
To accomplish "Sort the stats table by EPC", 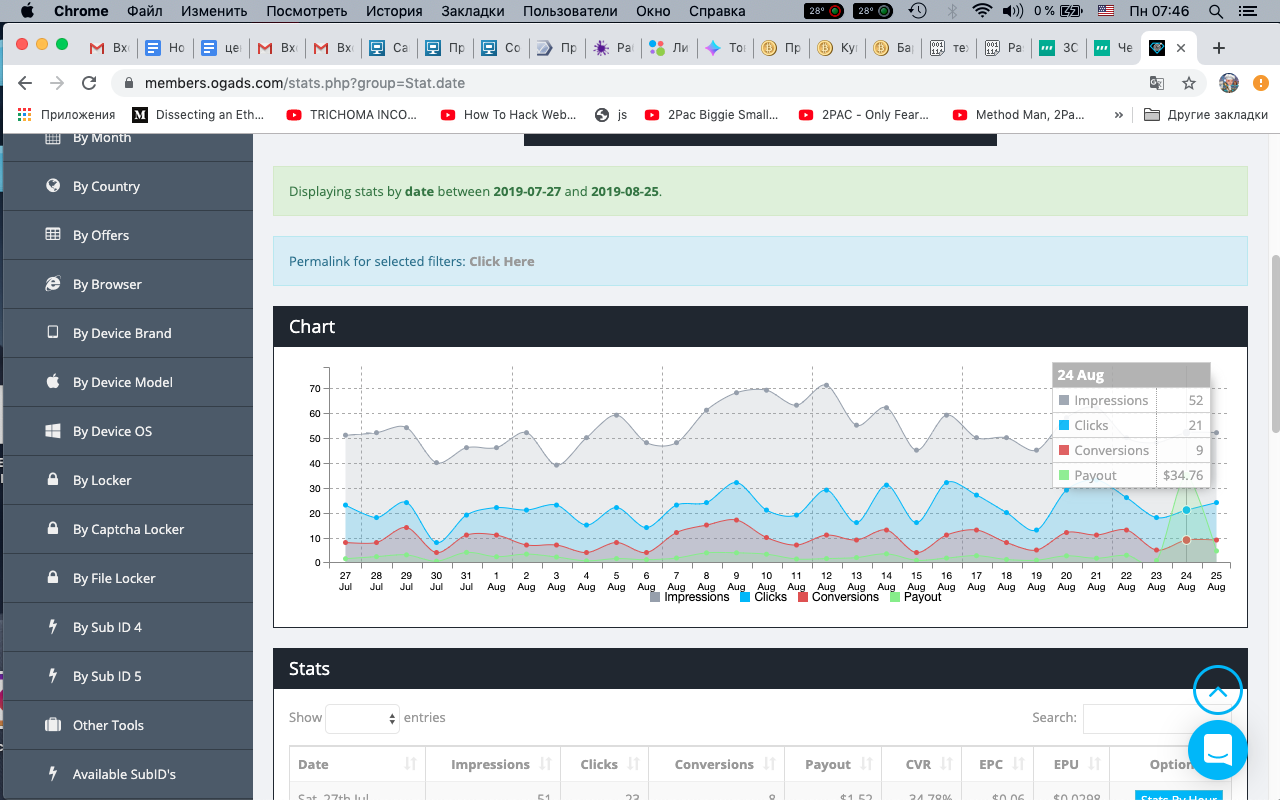I will pyautogui.click(x=999, y=764).
